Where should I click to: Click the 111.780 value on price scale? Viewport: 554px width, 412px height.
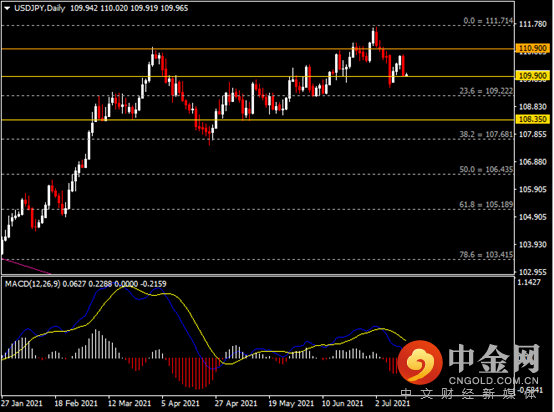point(532,24)
